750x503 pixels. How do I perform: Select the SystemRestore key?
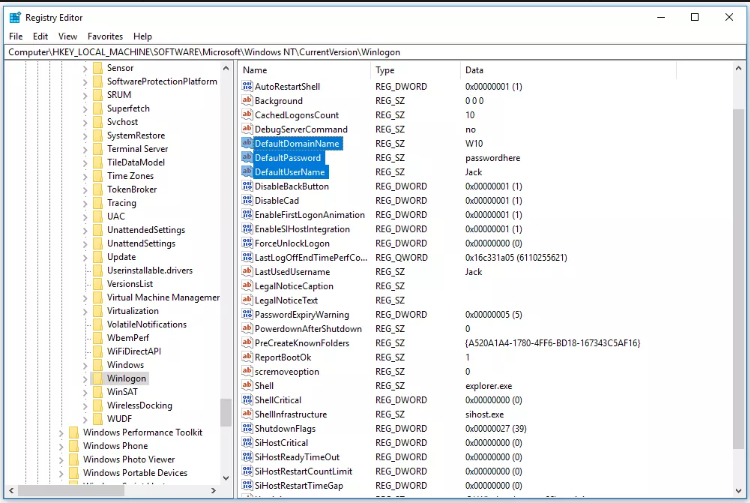136,135
